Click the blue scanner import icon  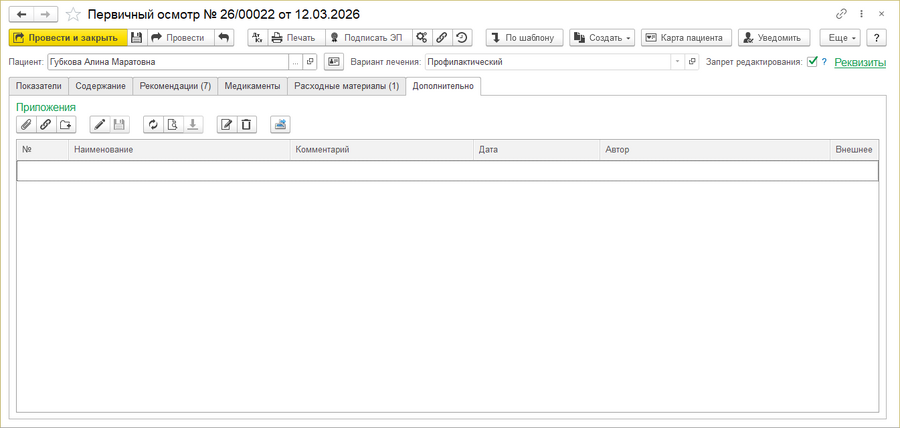click(x=281, y=124)
